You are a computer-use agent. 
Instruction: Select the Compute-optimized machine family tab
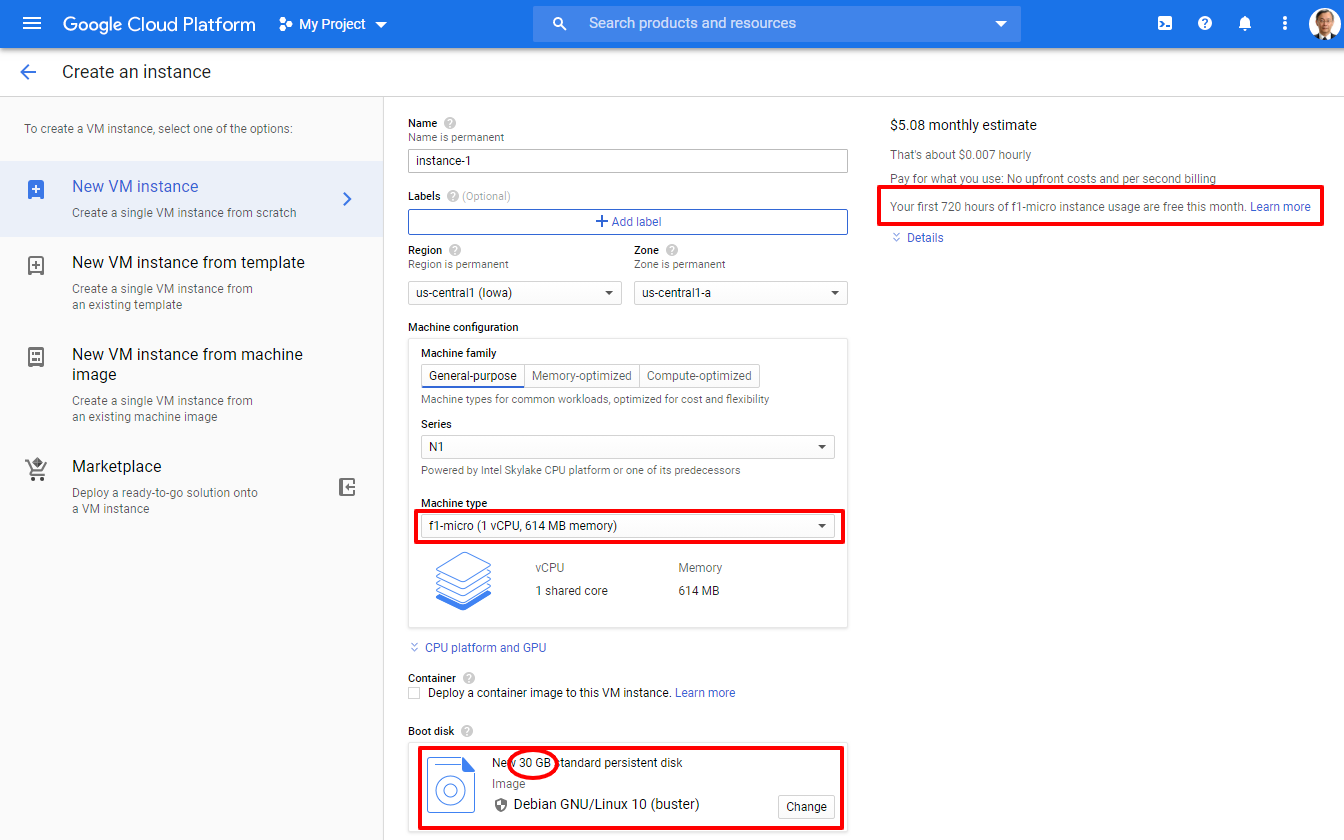pos(699,376)
